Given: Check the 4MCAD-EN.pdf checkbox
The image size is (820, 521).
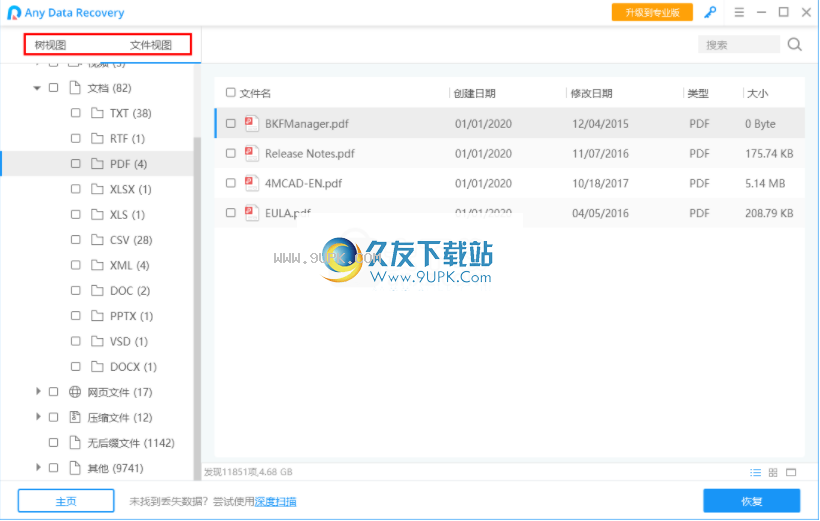Looking at the screenshot, I should click(x=231, y=183).
